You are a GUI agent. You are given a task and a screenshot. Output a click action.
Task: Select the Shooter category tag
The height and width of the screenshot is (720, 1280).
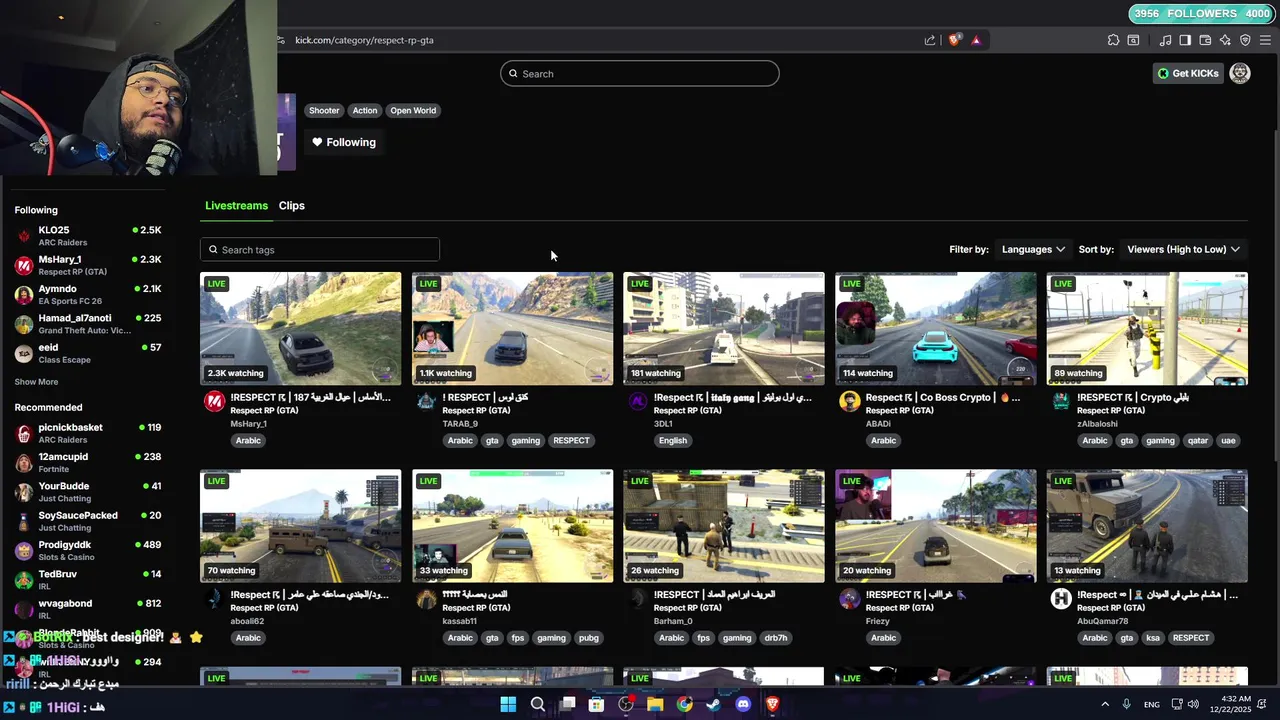click(324, 110)
